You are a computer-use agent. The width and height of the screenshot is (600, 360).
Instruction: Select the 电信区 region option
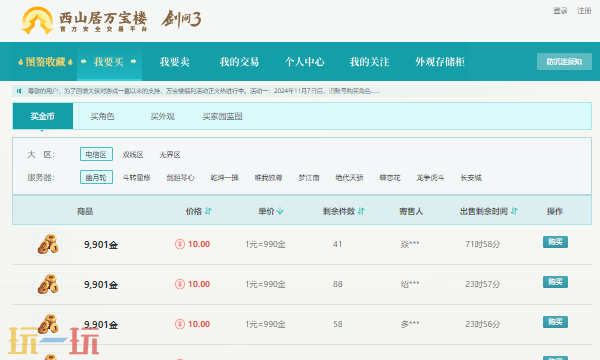coord(96,154)
